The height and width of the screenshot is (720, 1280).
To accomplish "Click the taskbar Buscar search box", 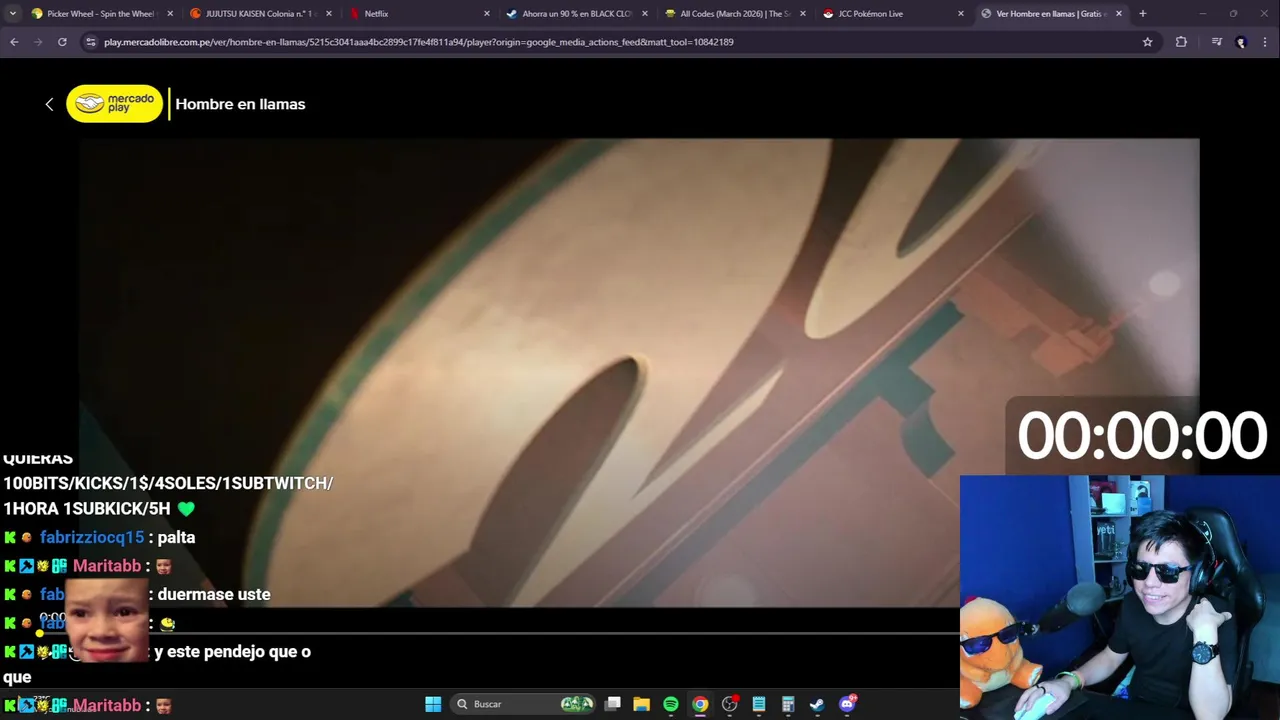I will (x=524, y=704).
